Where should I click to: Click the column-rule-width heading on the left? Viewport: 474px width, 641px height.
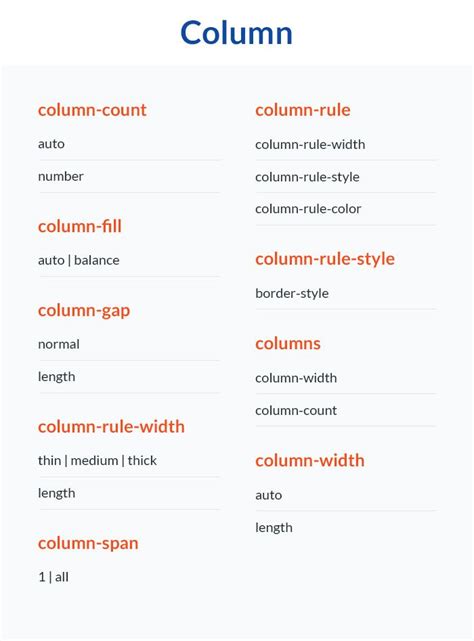(111, 426)
